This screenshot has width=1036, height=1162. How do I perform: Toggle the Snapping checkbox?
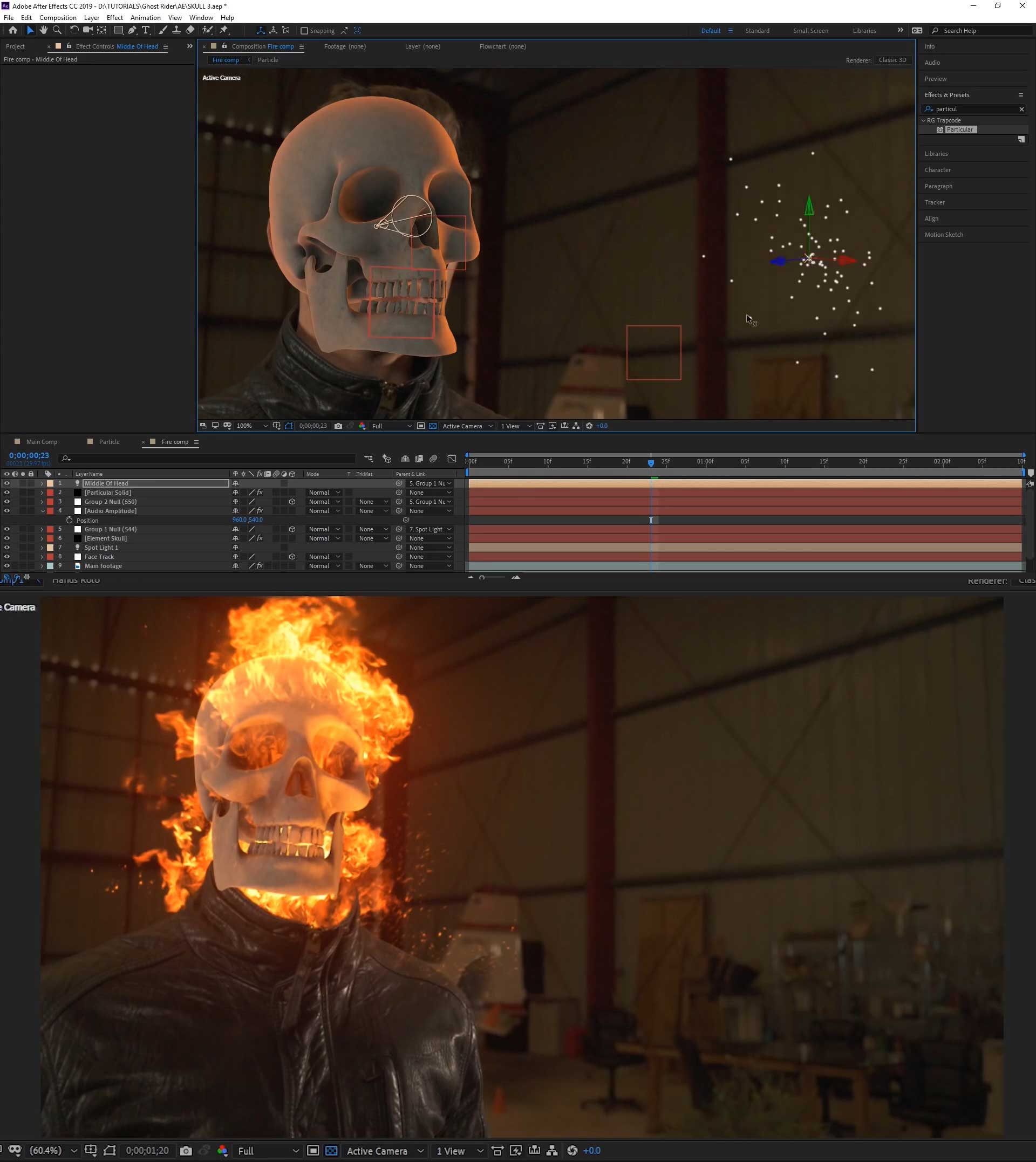click(x=304, y=31)
